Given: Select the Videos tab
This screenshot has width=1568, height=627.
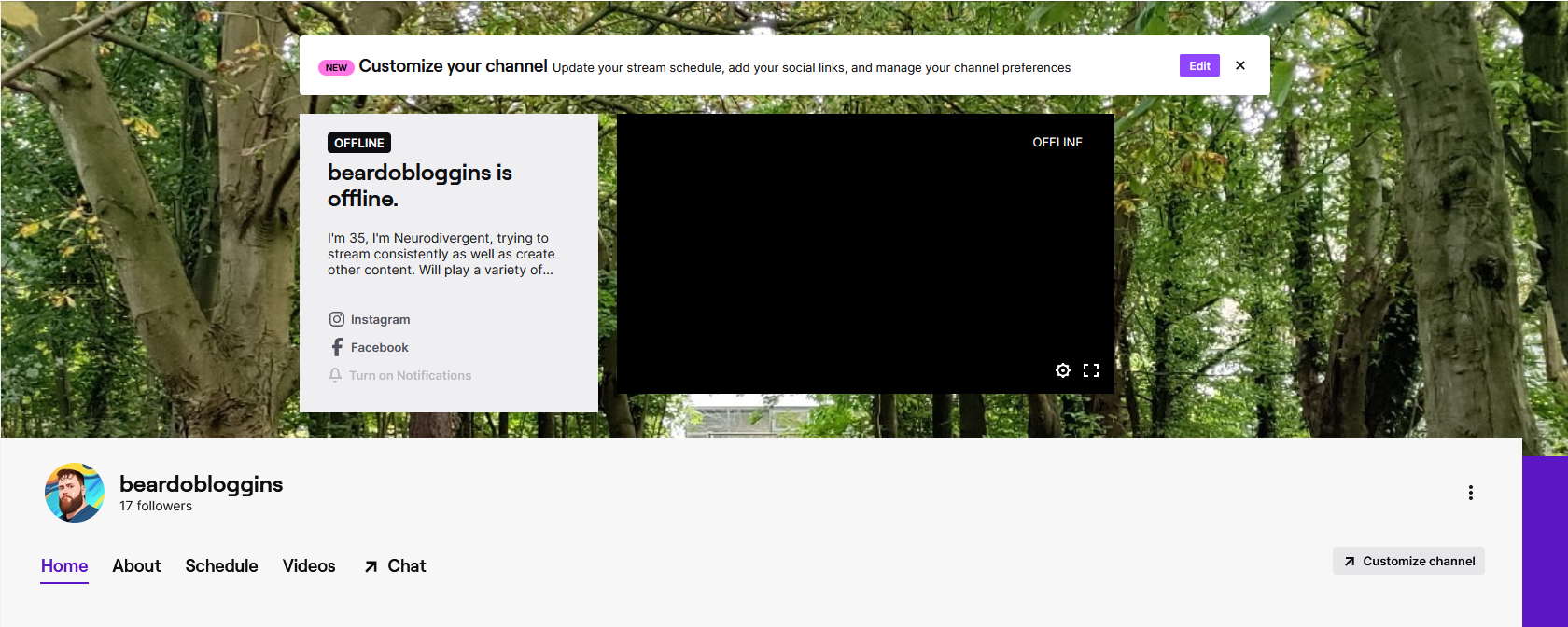Looking at the screenshot, I should tap(309, 566).
